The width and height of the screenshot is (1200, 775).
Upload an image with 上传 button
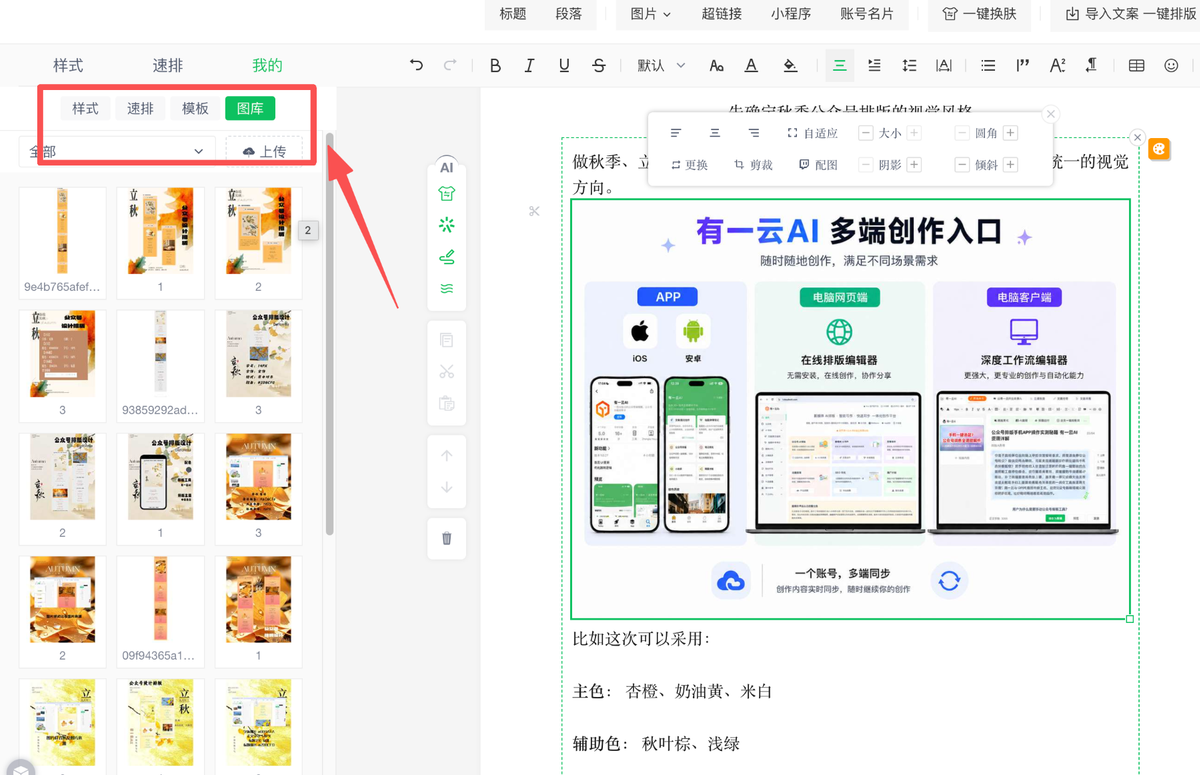click(x=264, y=151)
